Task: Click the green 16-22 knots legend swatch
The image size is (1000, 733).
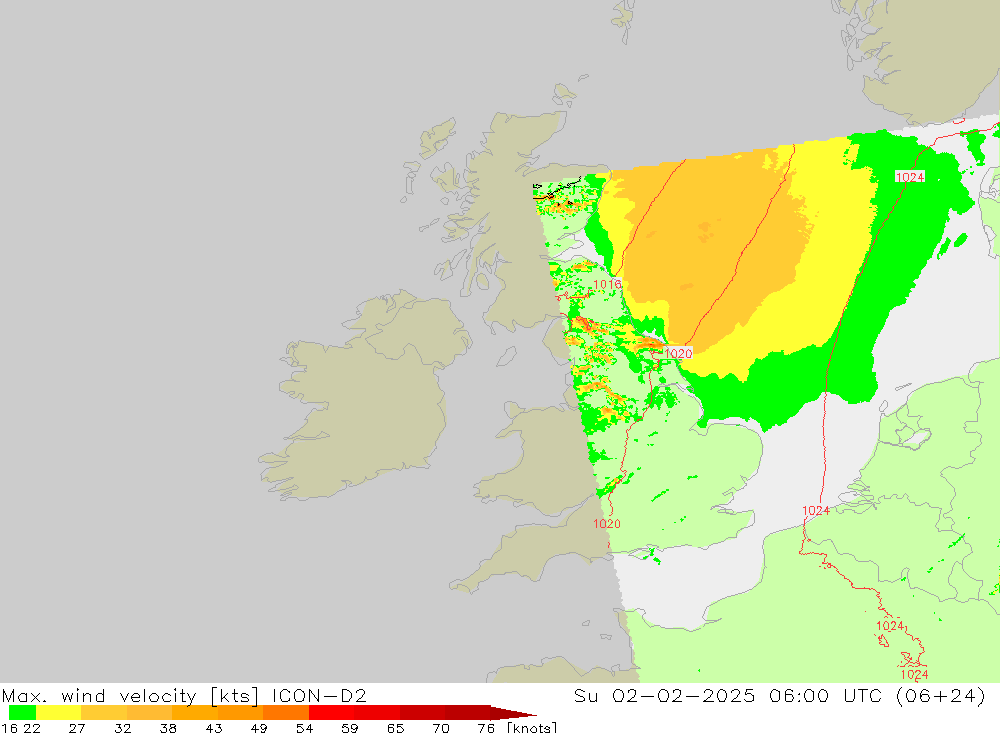Action: pyautogui.click(x=22, y=713)
